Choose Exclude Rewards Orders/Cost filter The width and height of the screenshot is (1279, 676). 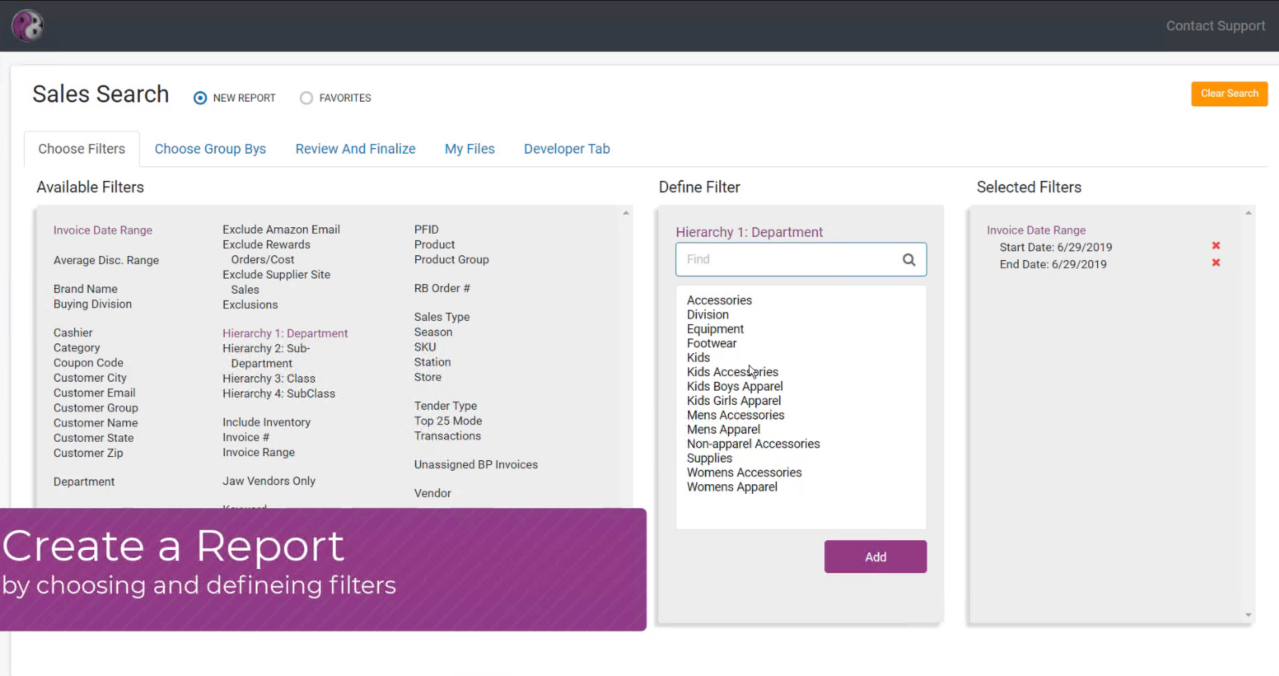[266, 252]
